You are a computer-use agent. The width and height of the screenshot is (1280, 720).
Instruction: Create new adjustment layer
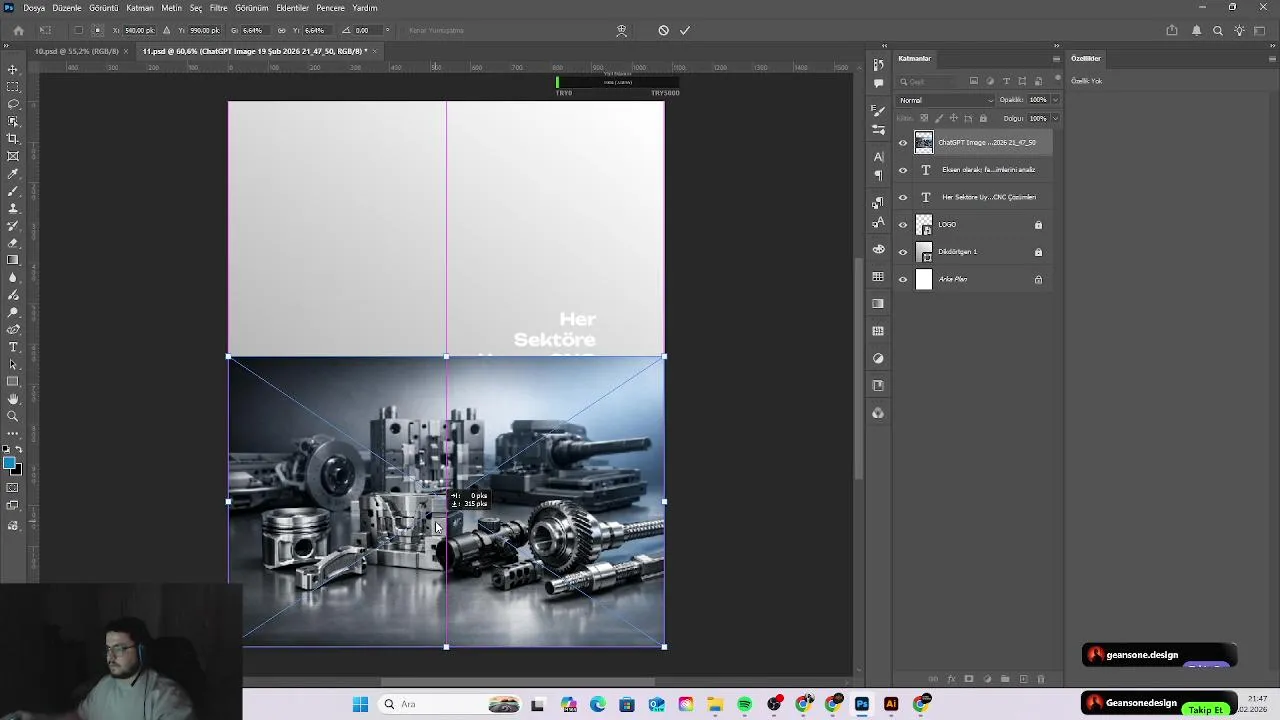(x=987, y=679)
